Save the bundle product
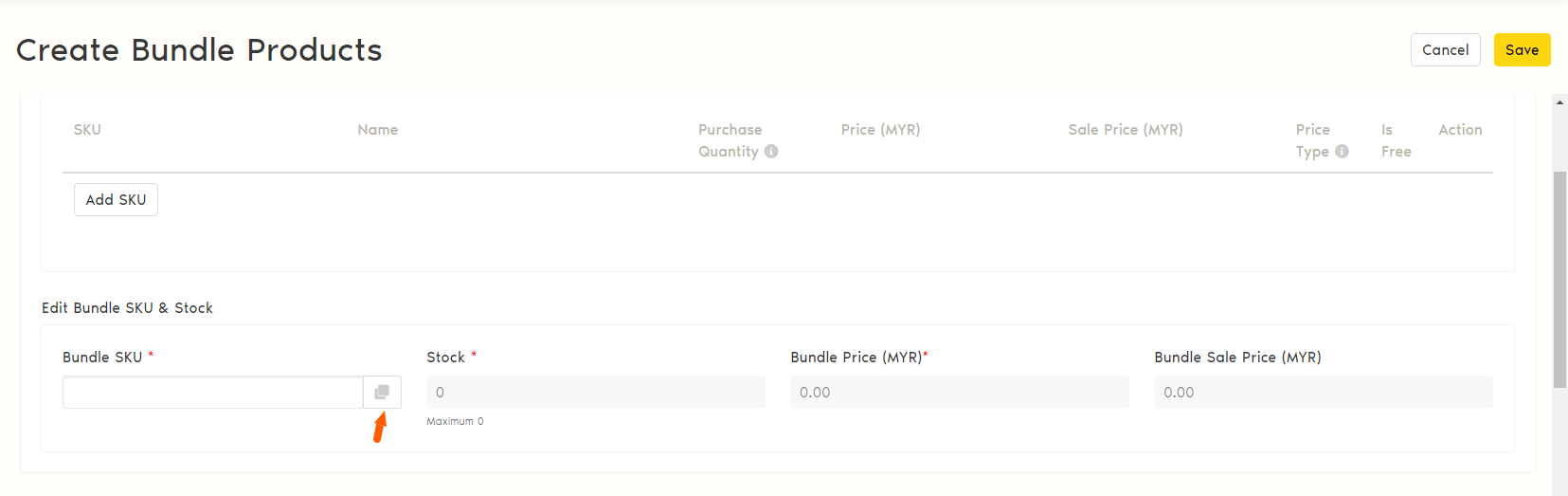 [1522, 50]
